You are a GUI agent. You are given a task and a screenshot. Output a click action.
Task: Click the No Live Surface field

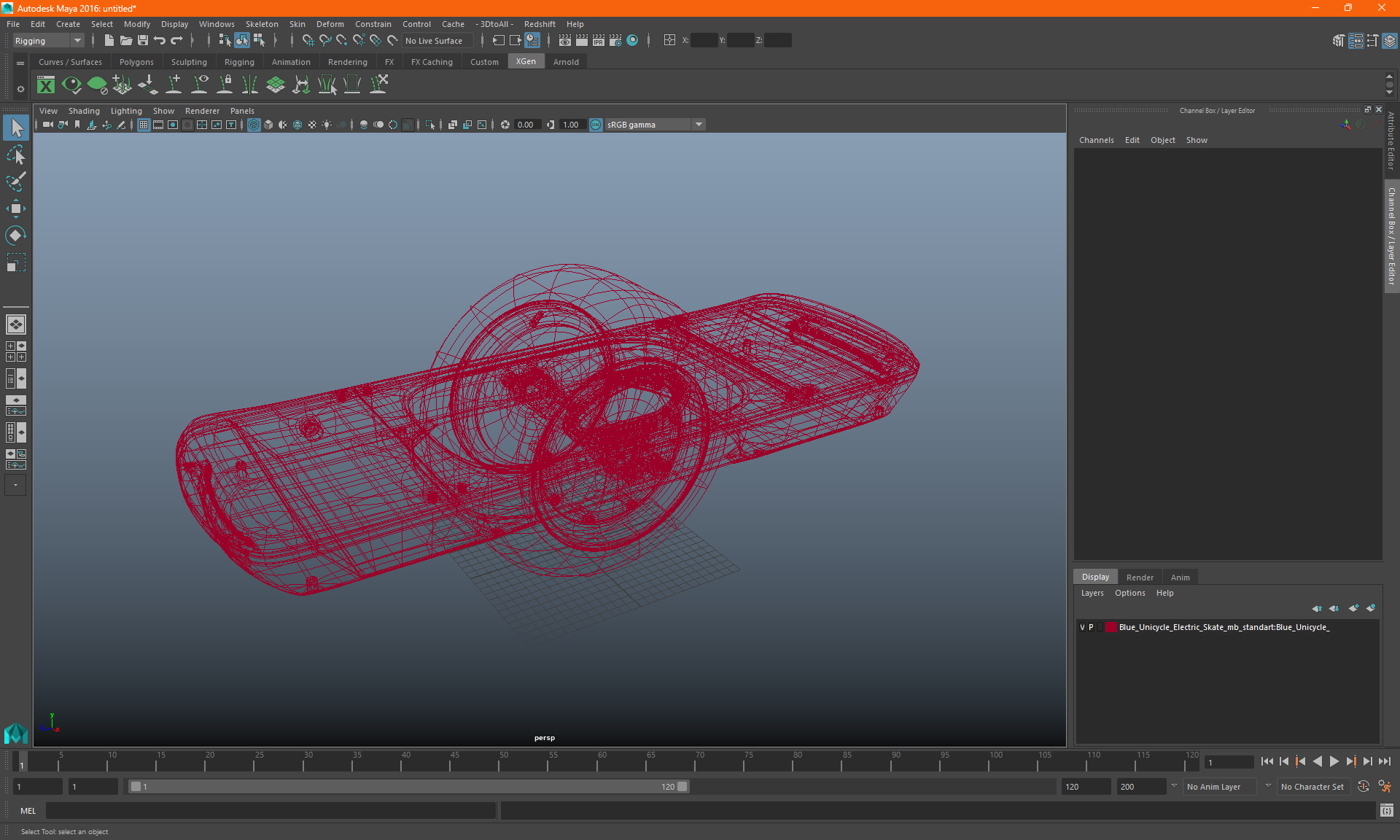[437, 41]
